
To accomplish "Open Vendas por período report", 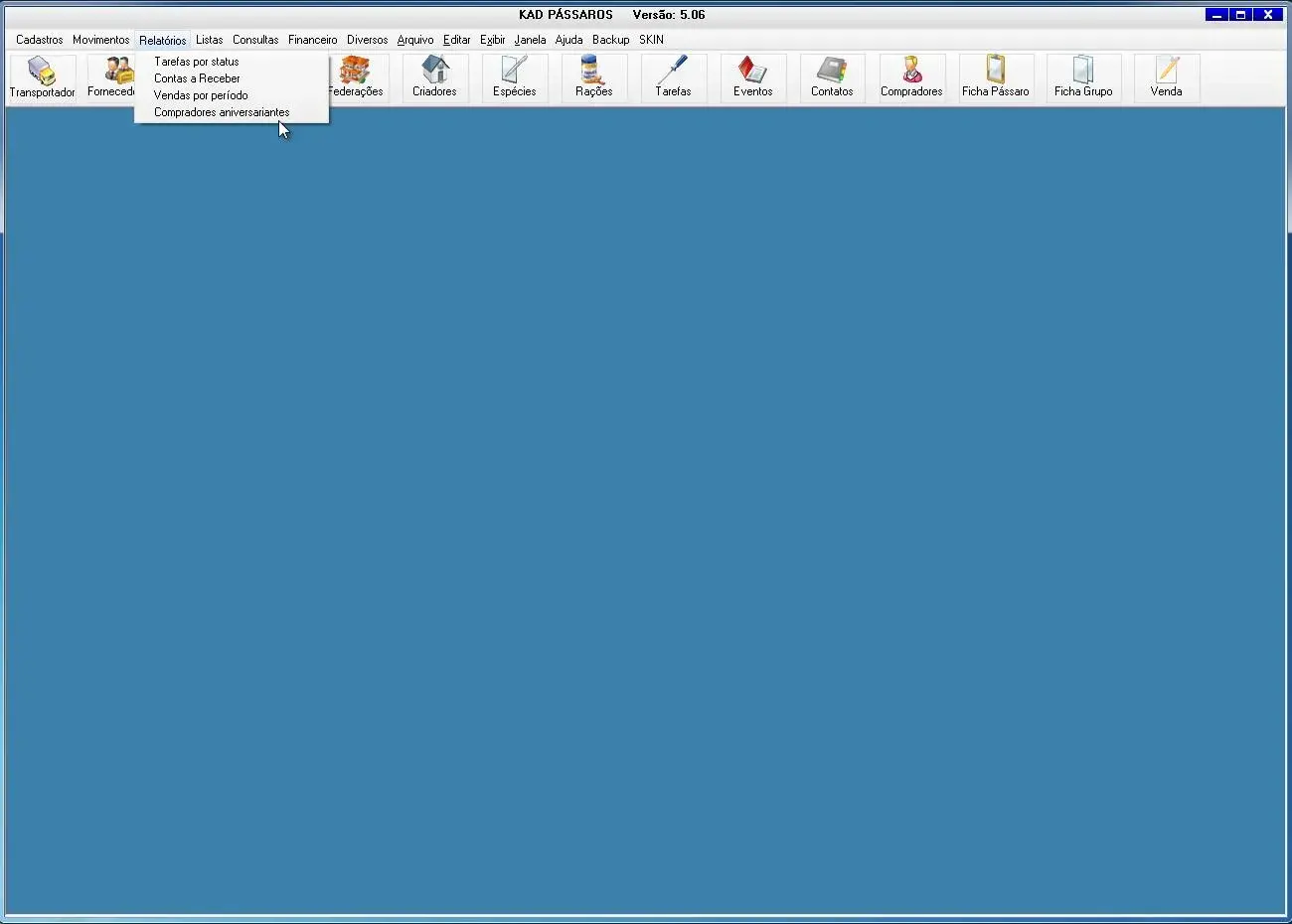I will click(x=201, y=95).
